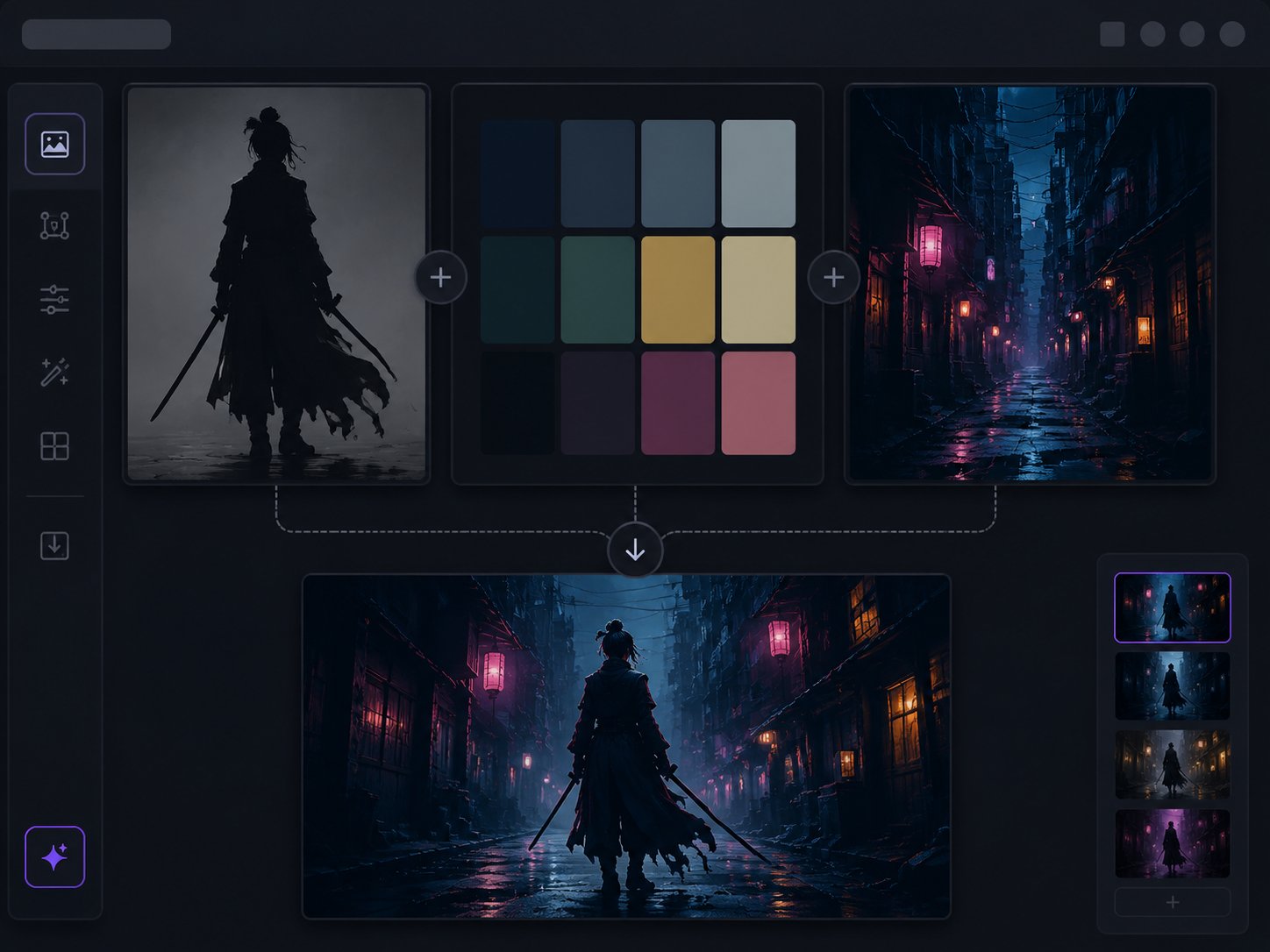1270x952 pixels.
Task: Select the image tool in the sidebar
Action: 54,144
